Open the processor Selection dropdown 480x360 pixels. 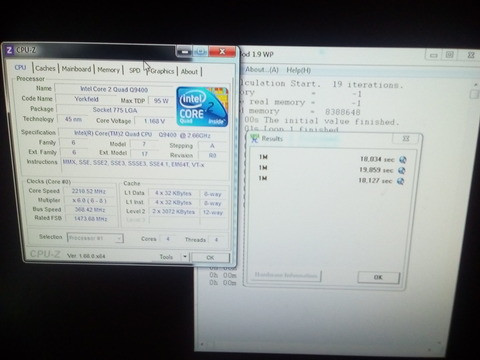click(95, 238)
